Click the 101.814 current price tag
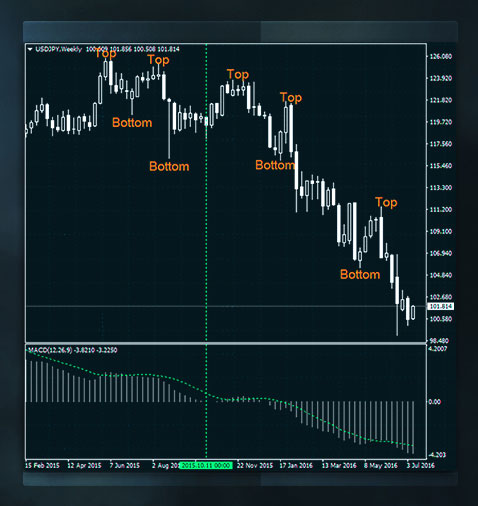This screenshot has height=506, width=478. tap(441, 306)
